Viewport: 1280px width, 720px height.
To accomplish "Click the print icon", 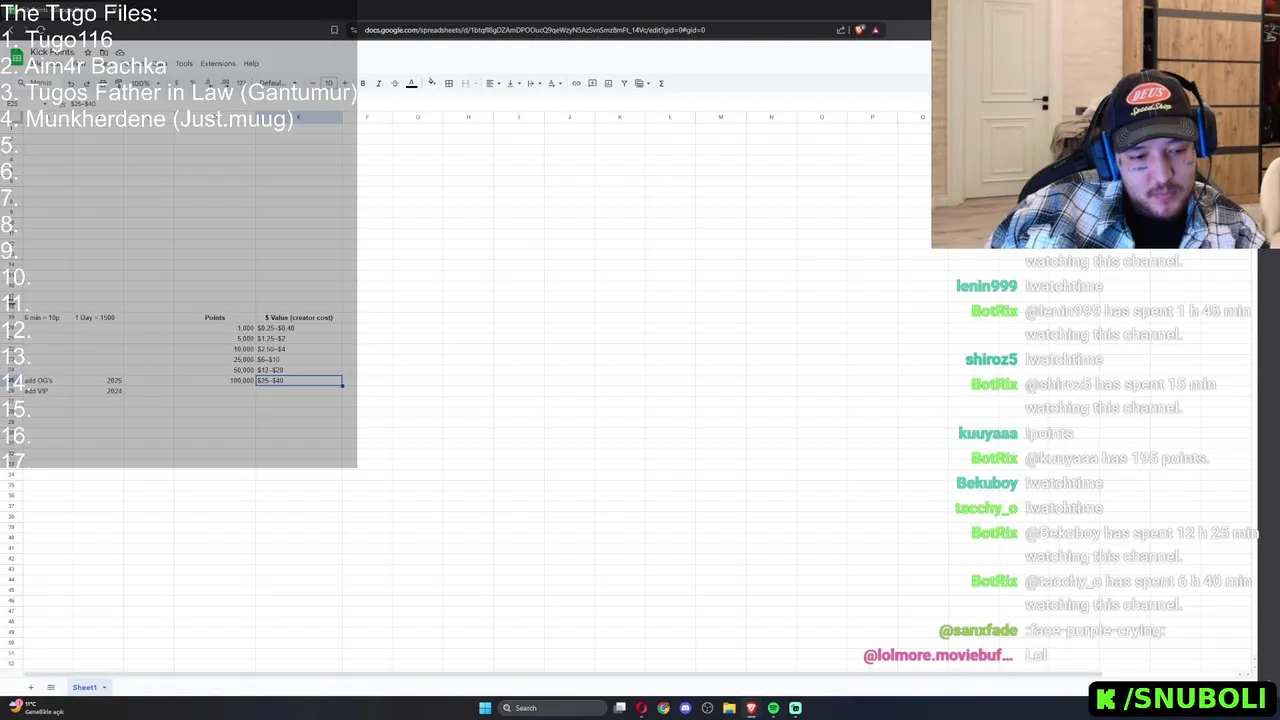I will pyautogui.click(x=102, y=83).
